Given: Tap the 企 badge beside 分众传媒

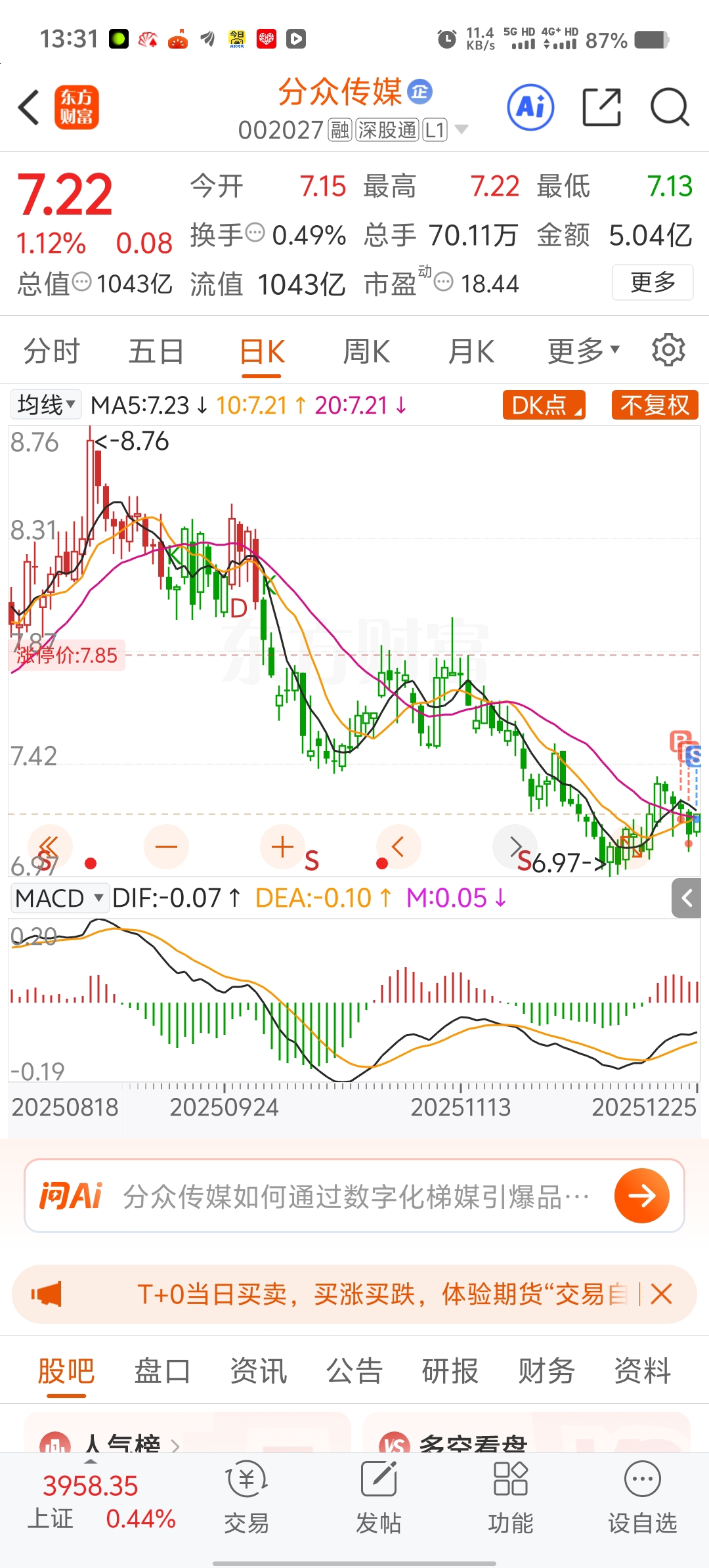Looking at the screenshot, I should click(x=420, y=92).
